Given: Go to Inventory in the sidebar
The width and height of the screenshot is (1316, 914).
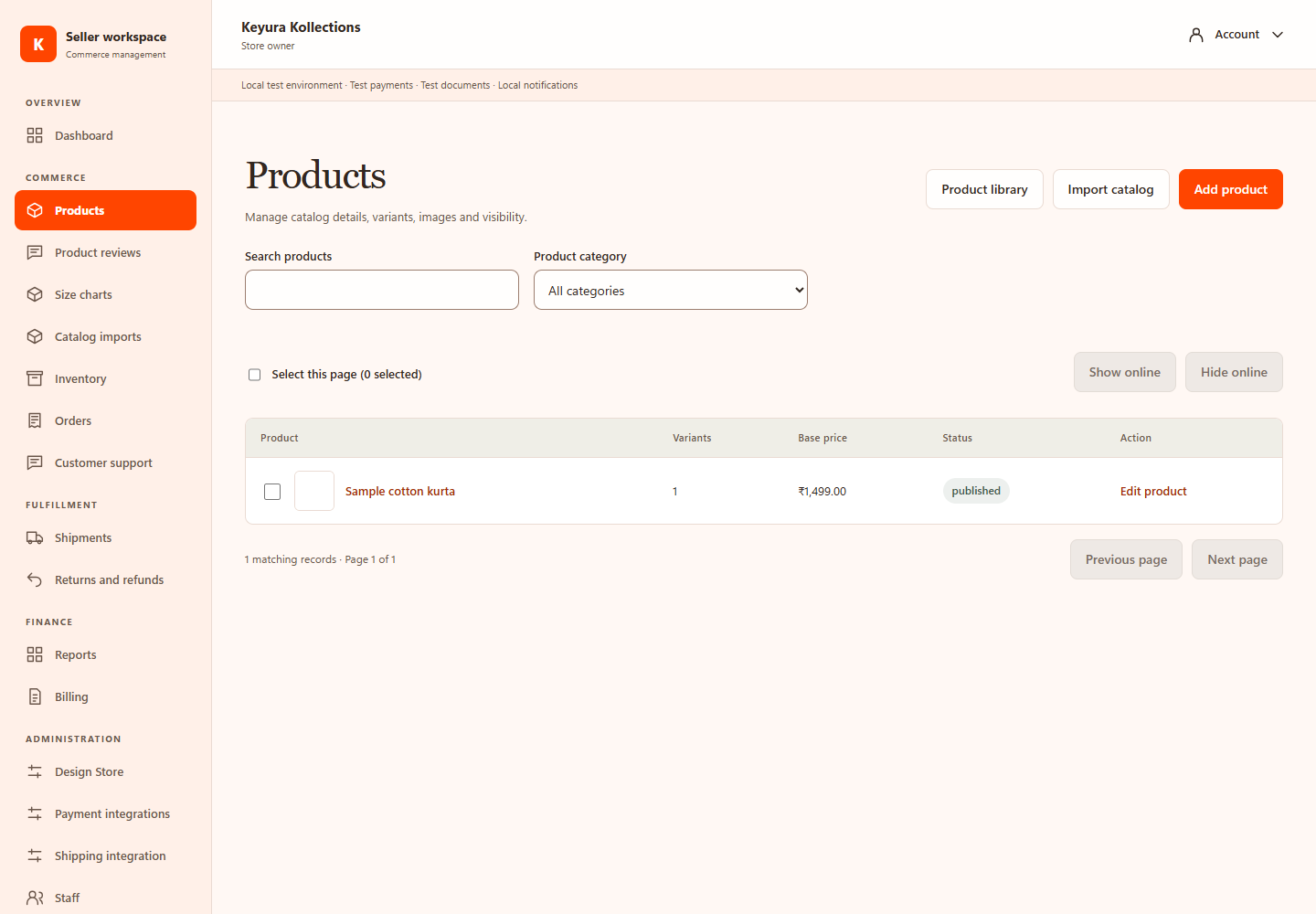Looking at the screenshot, I should [106, 378].
